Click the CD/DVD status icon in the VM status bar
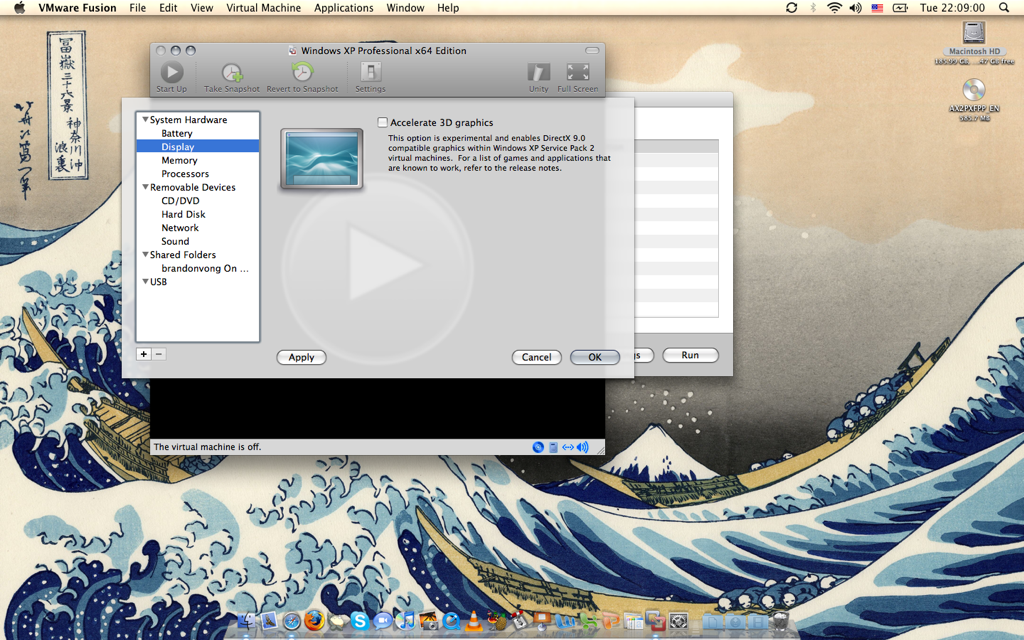 click(538, 447)
